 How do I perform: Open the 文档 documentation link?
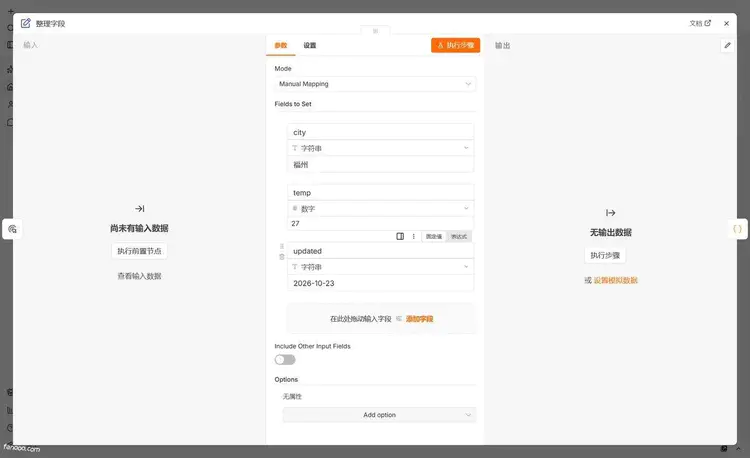[700, 23]
